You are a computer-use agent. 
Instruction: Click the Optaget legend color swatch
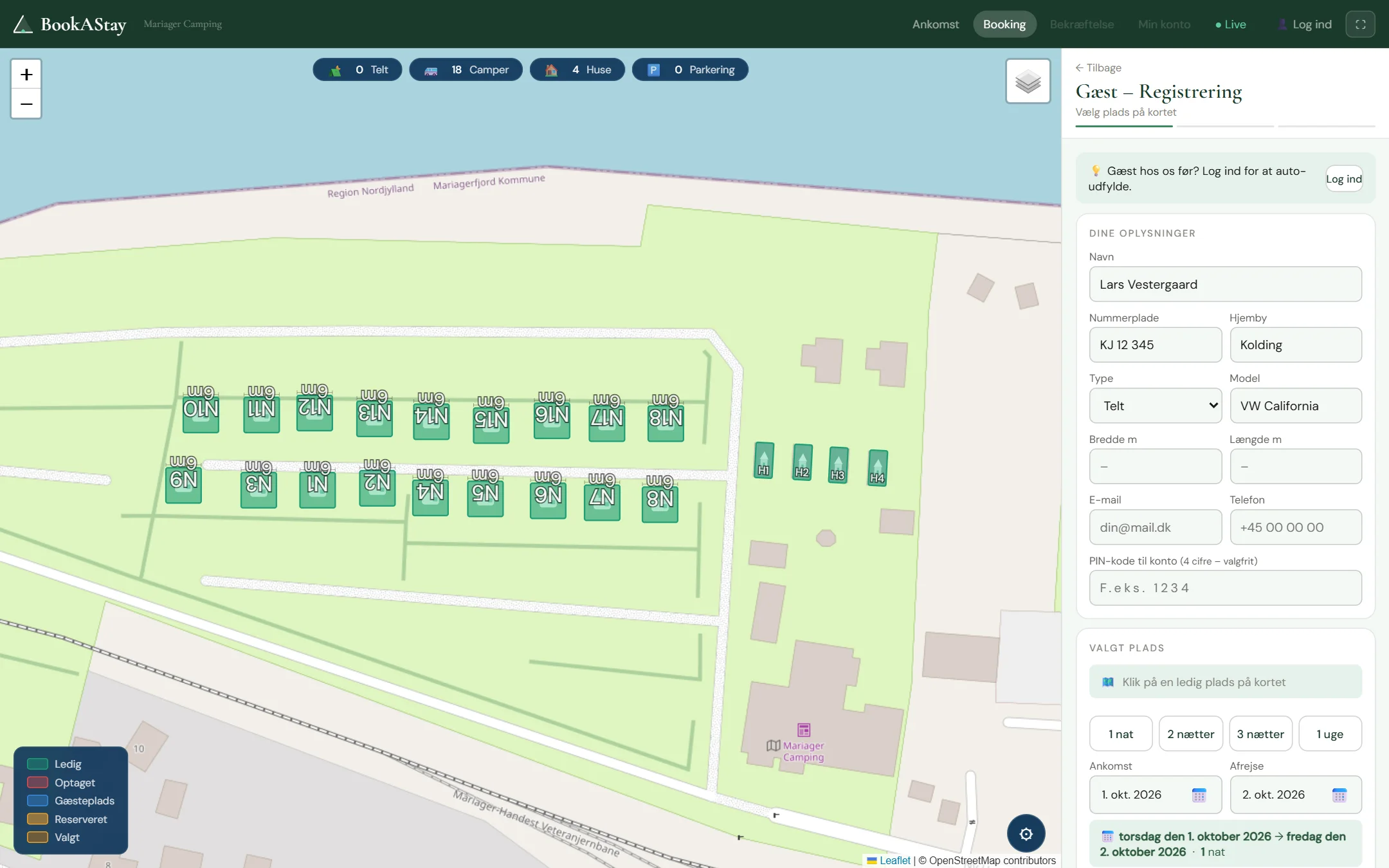37,782
